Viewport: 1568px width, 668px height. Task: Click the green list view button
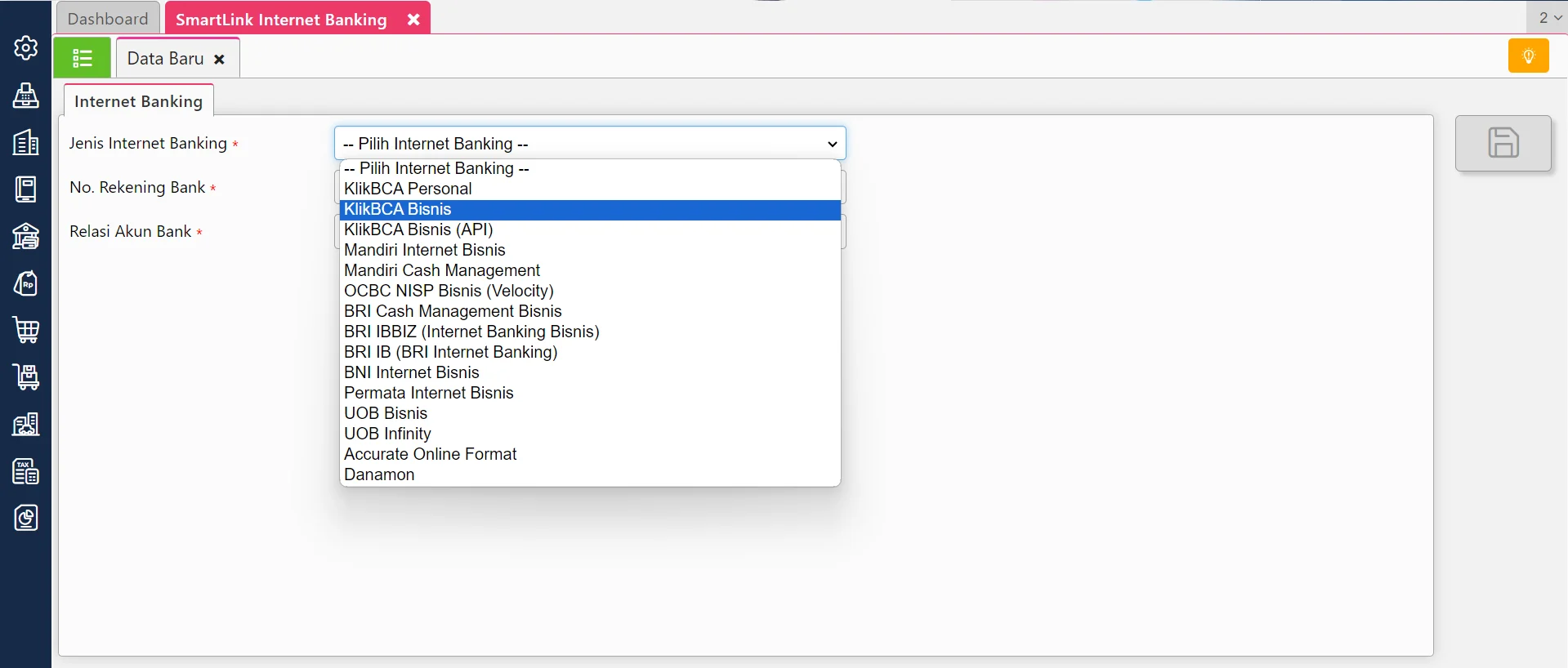point(83,58)
